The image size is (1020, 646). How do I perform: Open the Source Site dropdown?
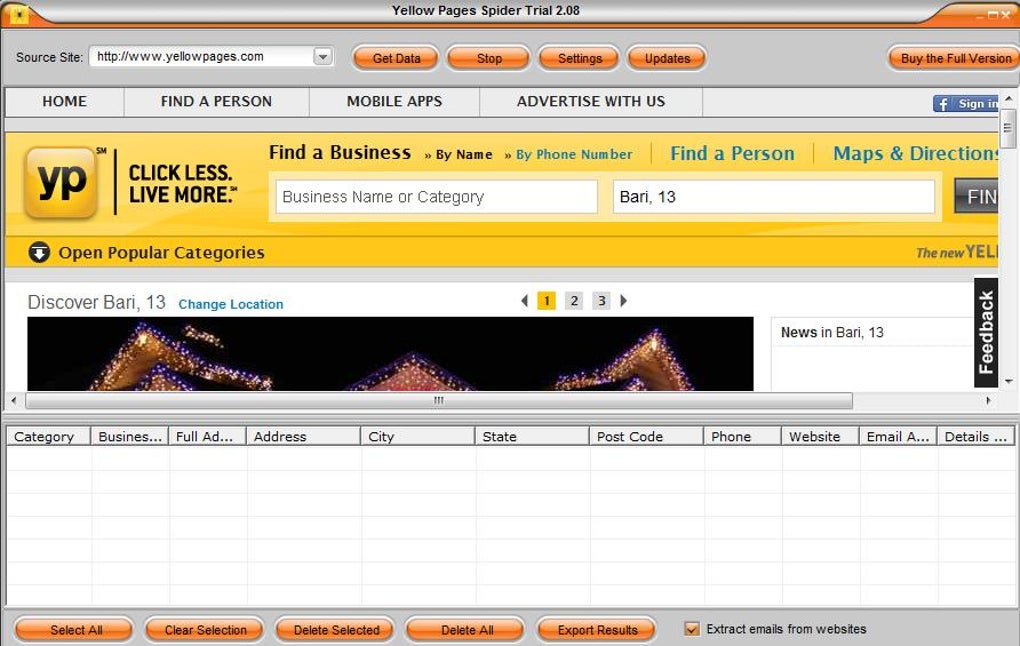[323, 57]
